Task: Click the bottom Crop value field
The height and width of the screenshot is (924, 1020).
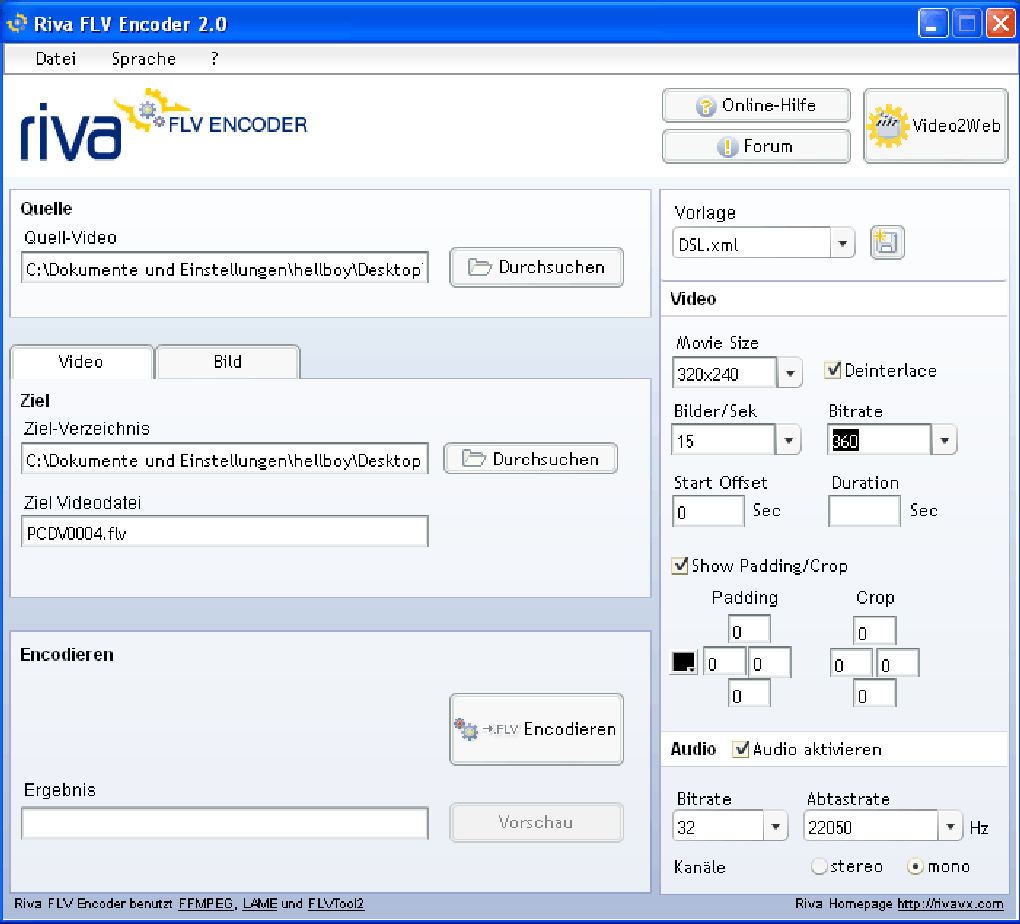Action: 875,693
